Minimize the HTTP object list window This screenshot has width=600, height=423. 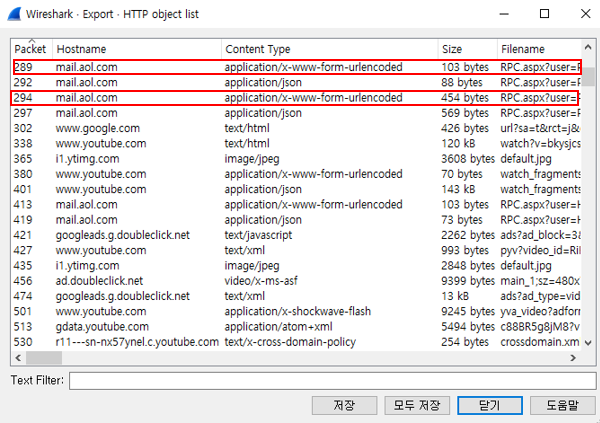coord(504,14)
